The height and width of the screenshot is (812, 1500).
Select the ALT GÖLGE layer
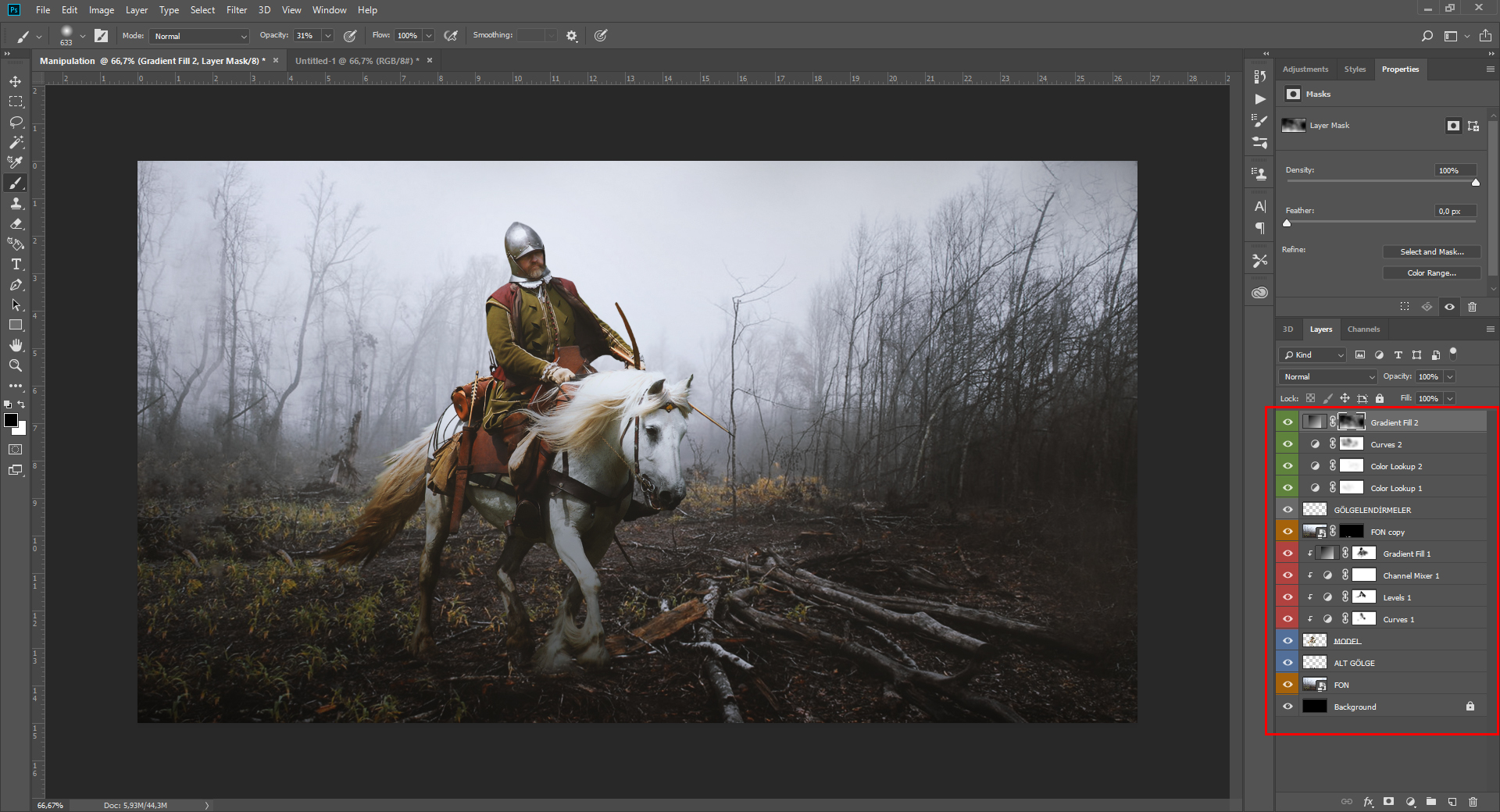click(1393, 663)
